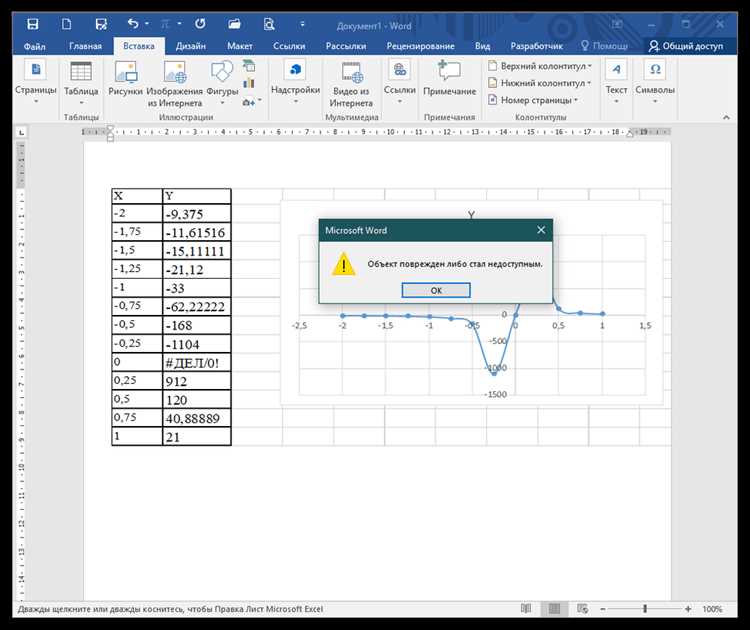Switch to the Дизайн tab
The image size is (750, 630).
pos(190,46)
